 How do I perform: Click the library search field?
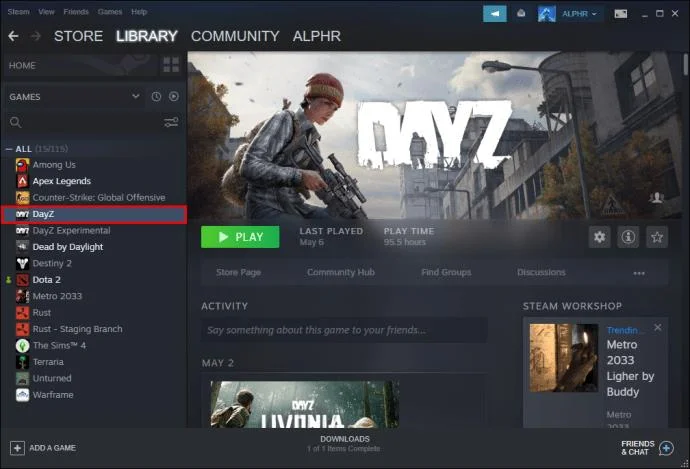[92, 122]
